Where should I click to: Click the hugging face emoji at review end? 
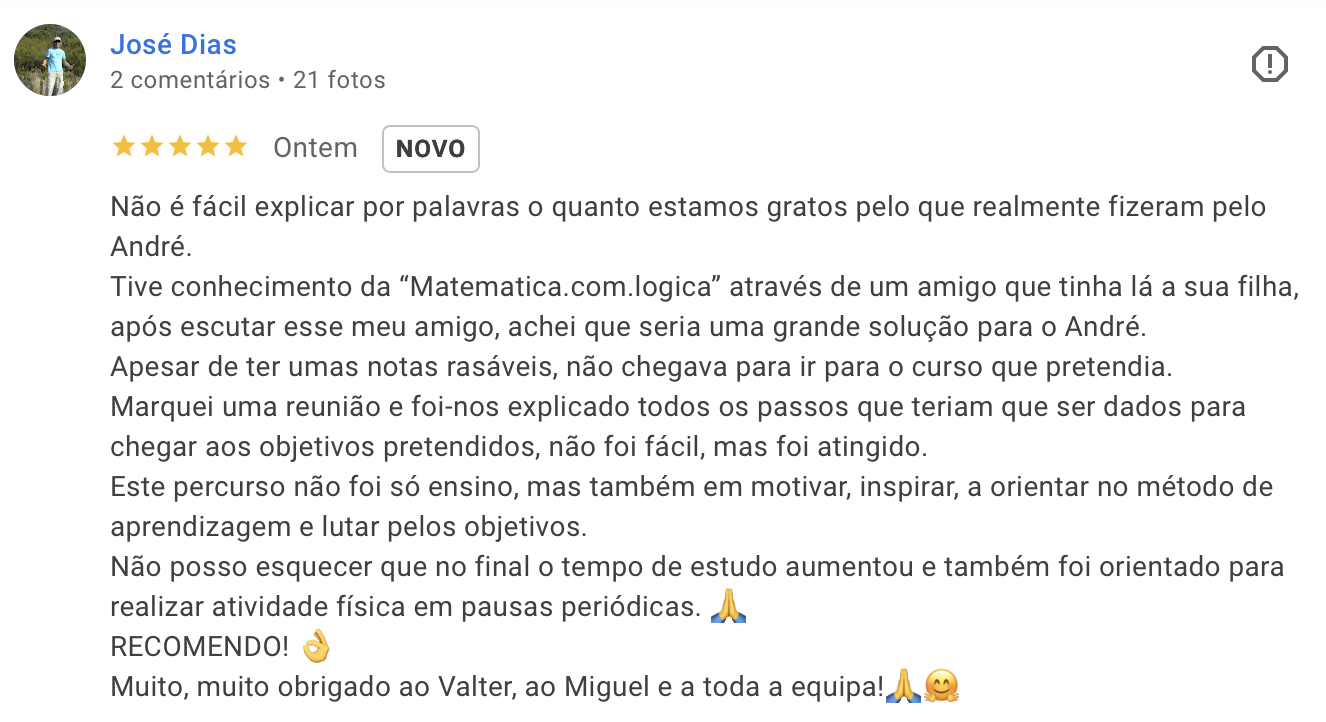click(942, 687)
